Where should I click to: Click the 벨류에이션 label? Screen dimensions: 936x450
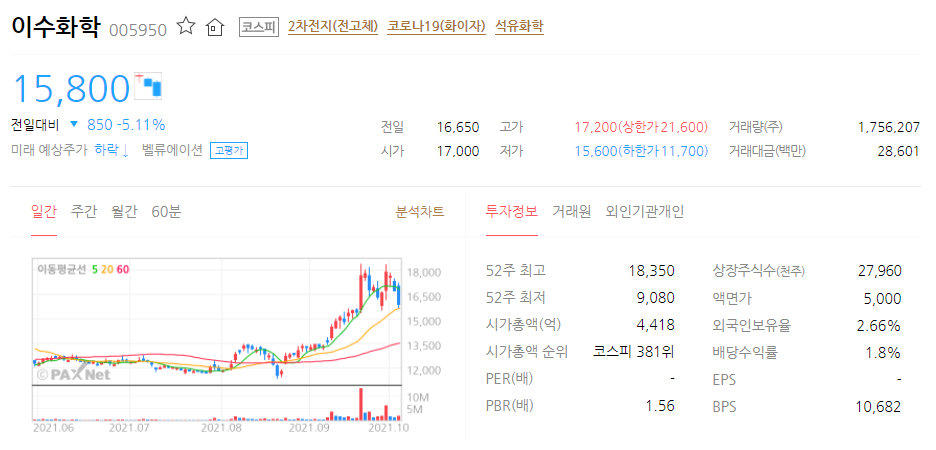pos(173,150)
